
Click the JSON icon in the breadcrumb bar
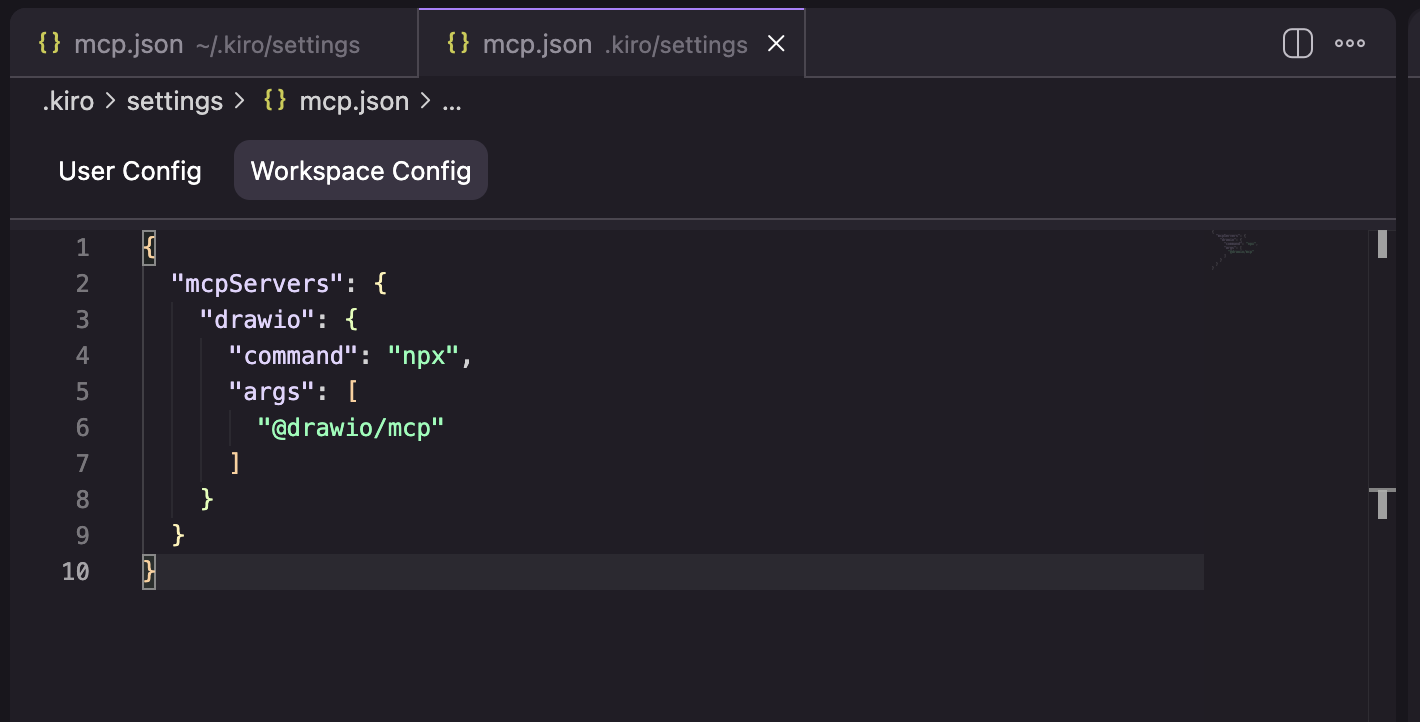click(274, 100)
